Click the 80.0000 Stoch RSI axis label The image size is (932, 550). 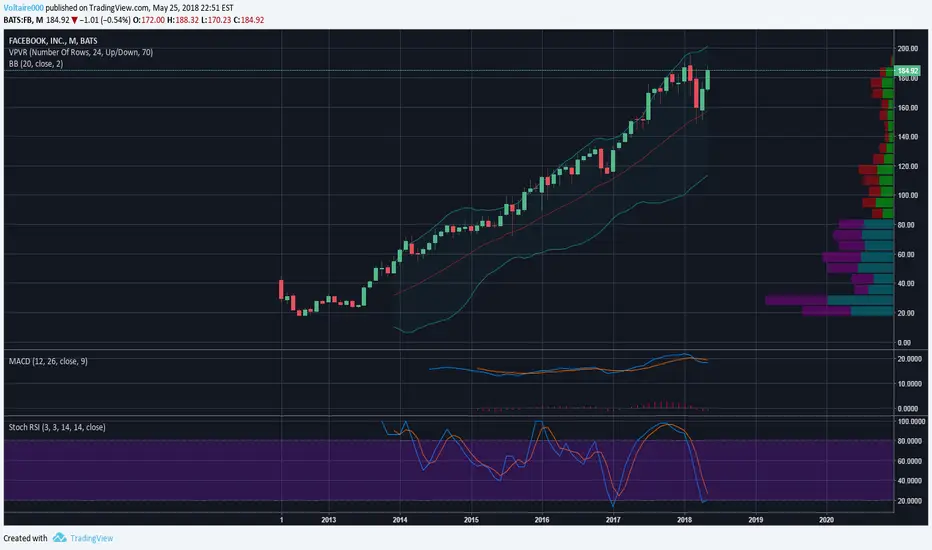pos(909,441)
